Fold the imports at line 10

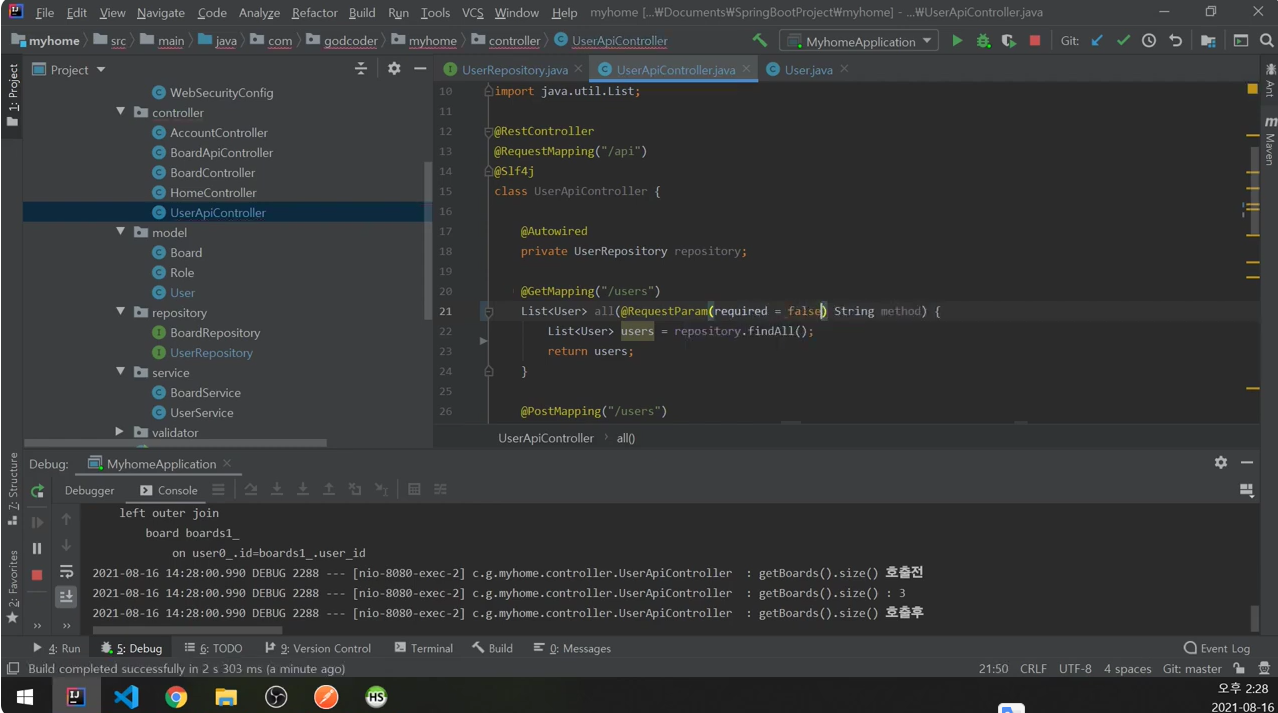489,91
